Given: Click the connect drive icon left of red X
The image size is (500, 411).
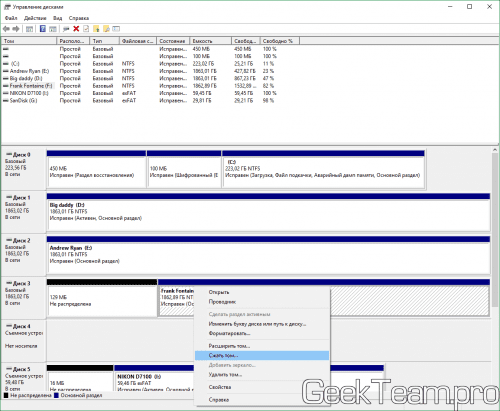Looking at the screenshot, I should pyautogui.click(x=66, y=29).
